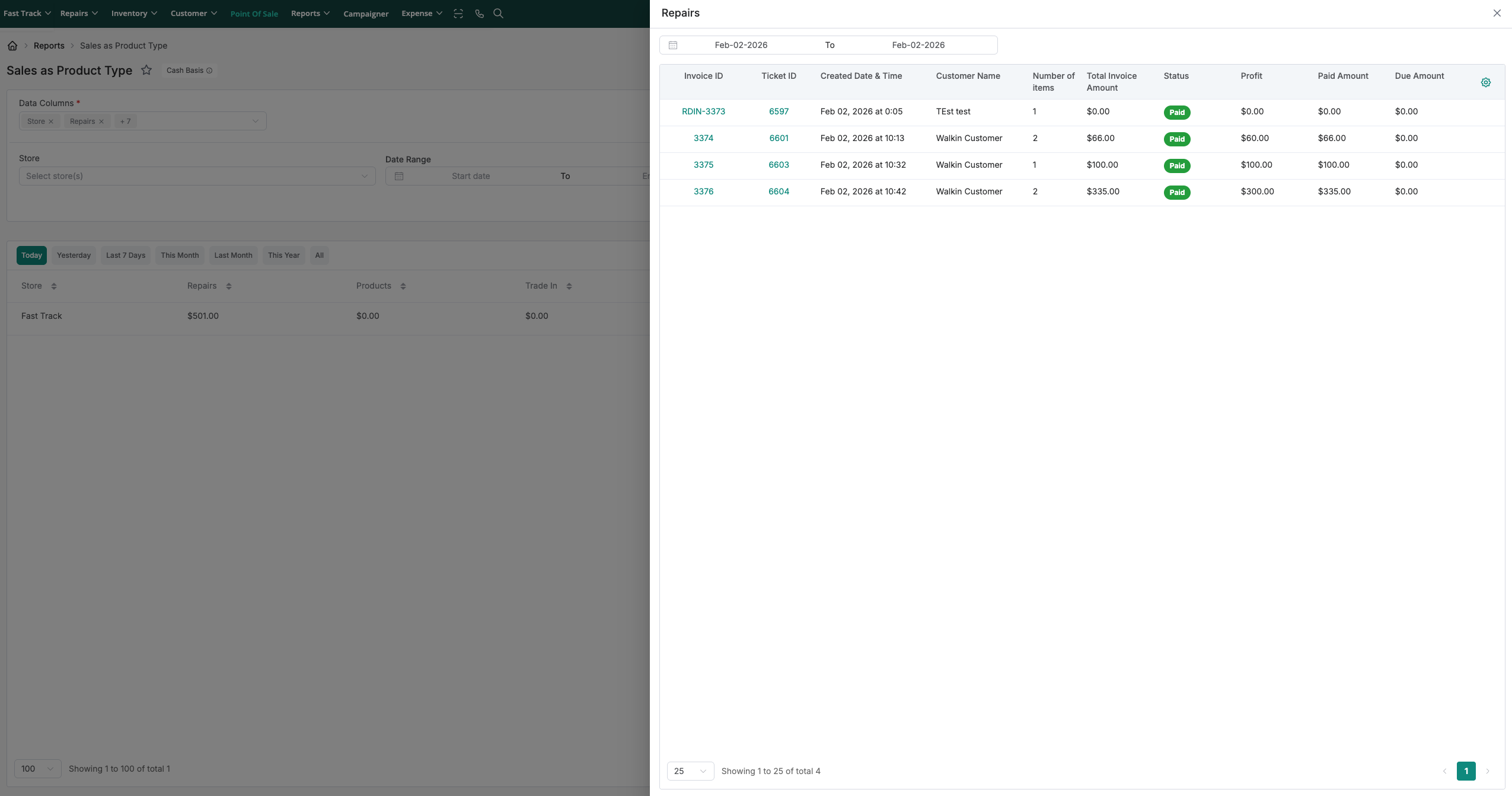1512x796 pixels.
Task: Click the phone icon in top navigation
Action: (479, 14)
